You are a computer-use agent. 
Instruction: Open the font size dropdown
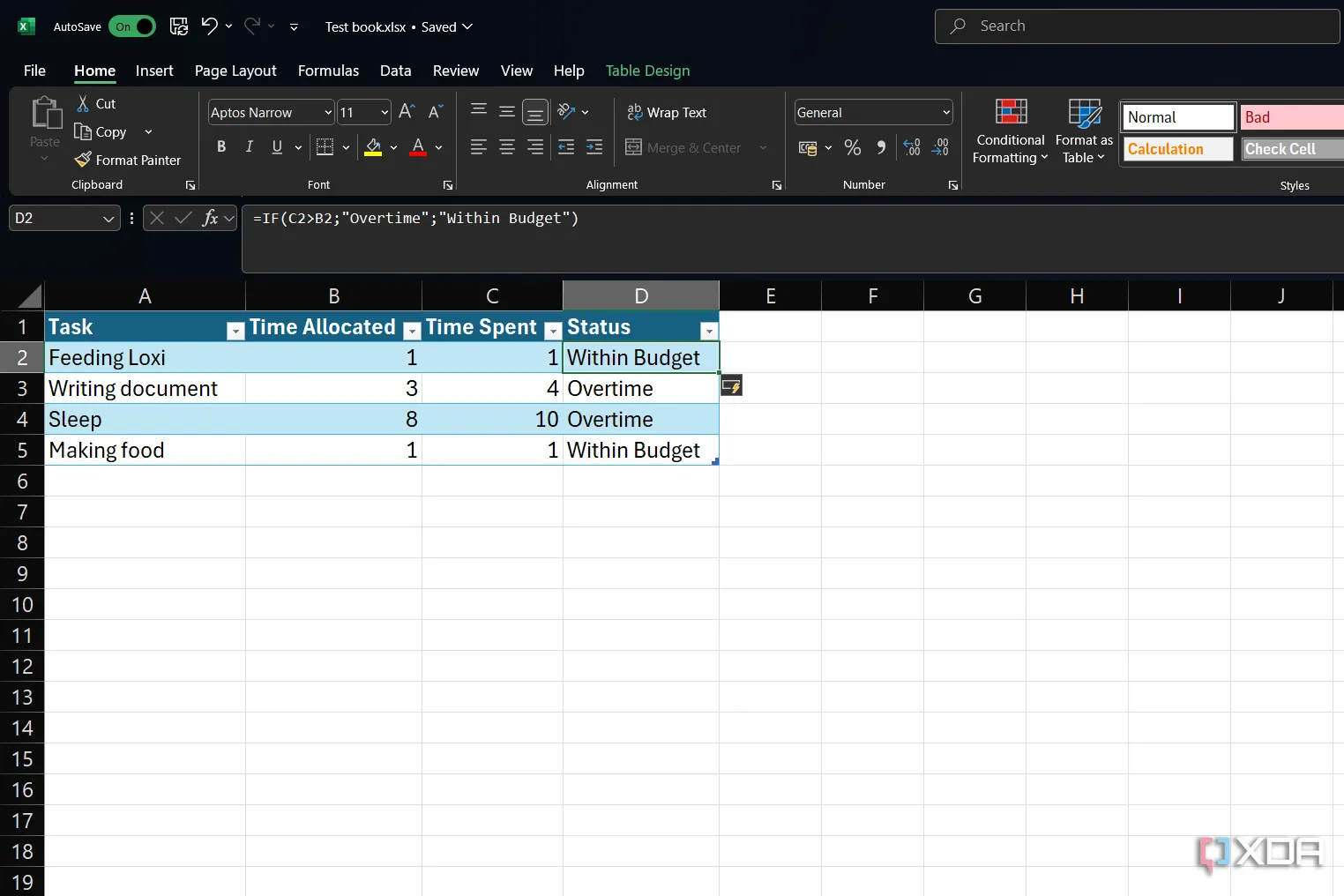pos(385,112)
